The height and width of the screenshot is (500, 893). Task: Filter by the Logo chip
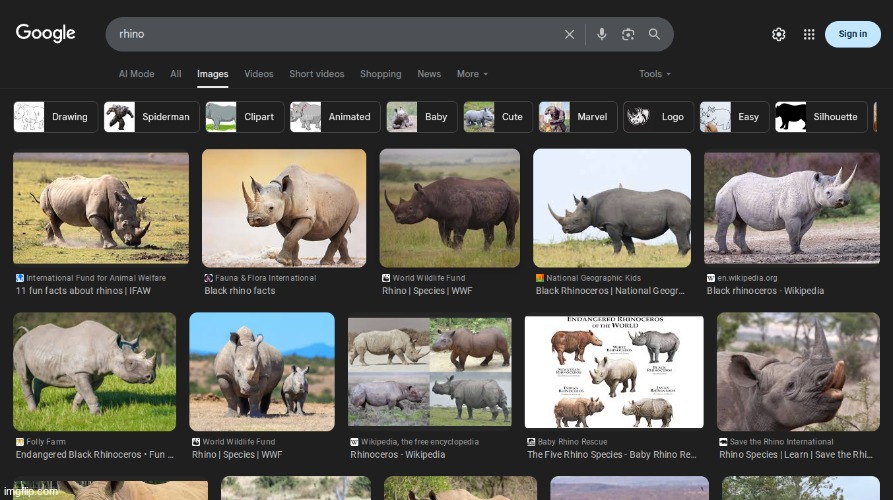pos(658,117)
